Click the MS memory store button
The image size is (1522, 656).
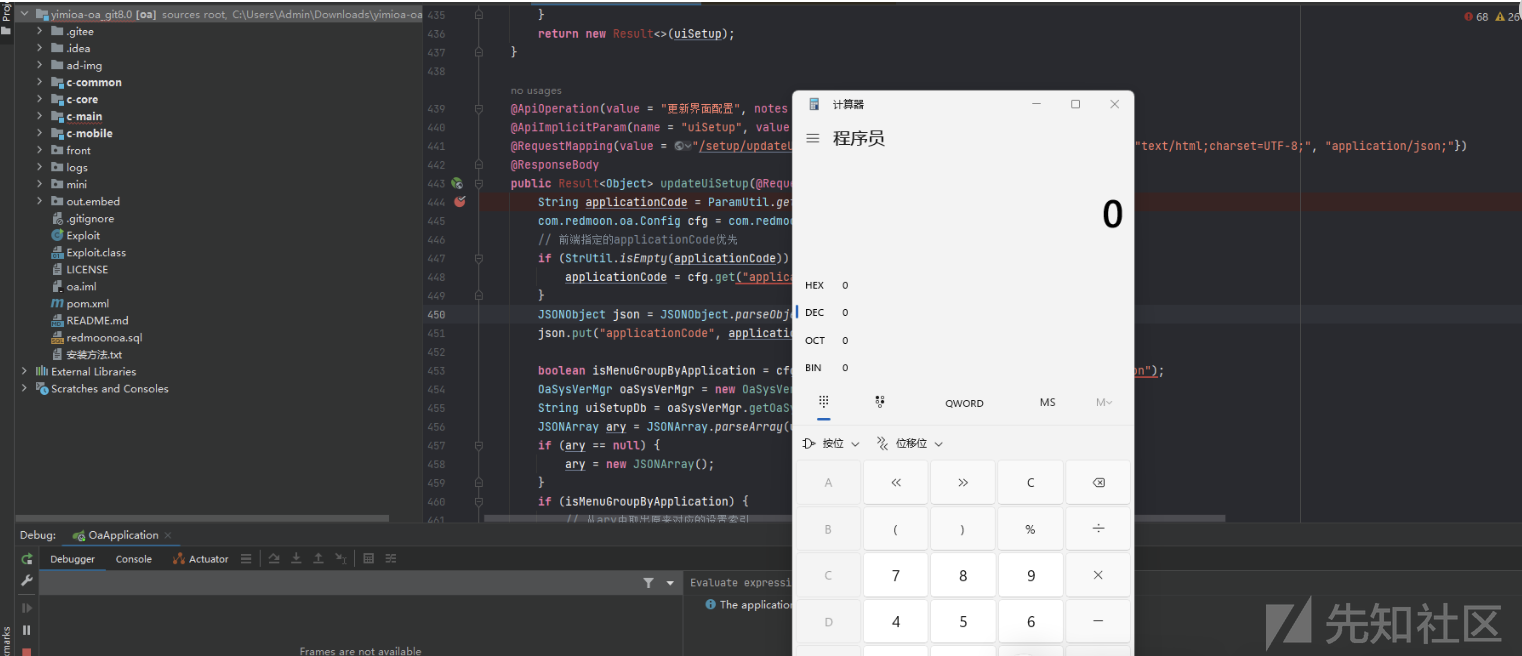(1047, 403)
